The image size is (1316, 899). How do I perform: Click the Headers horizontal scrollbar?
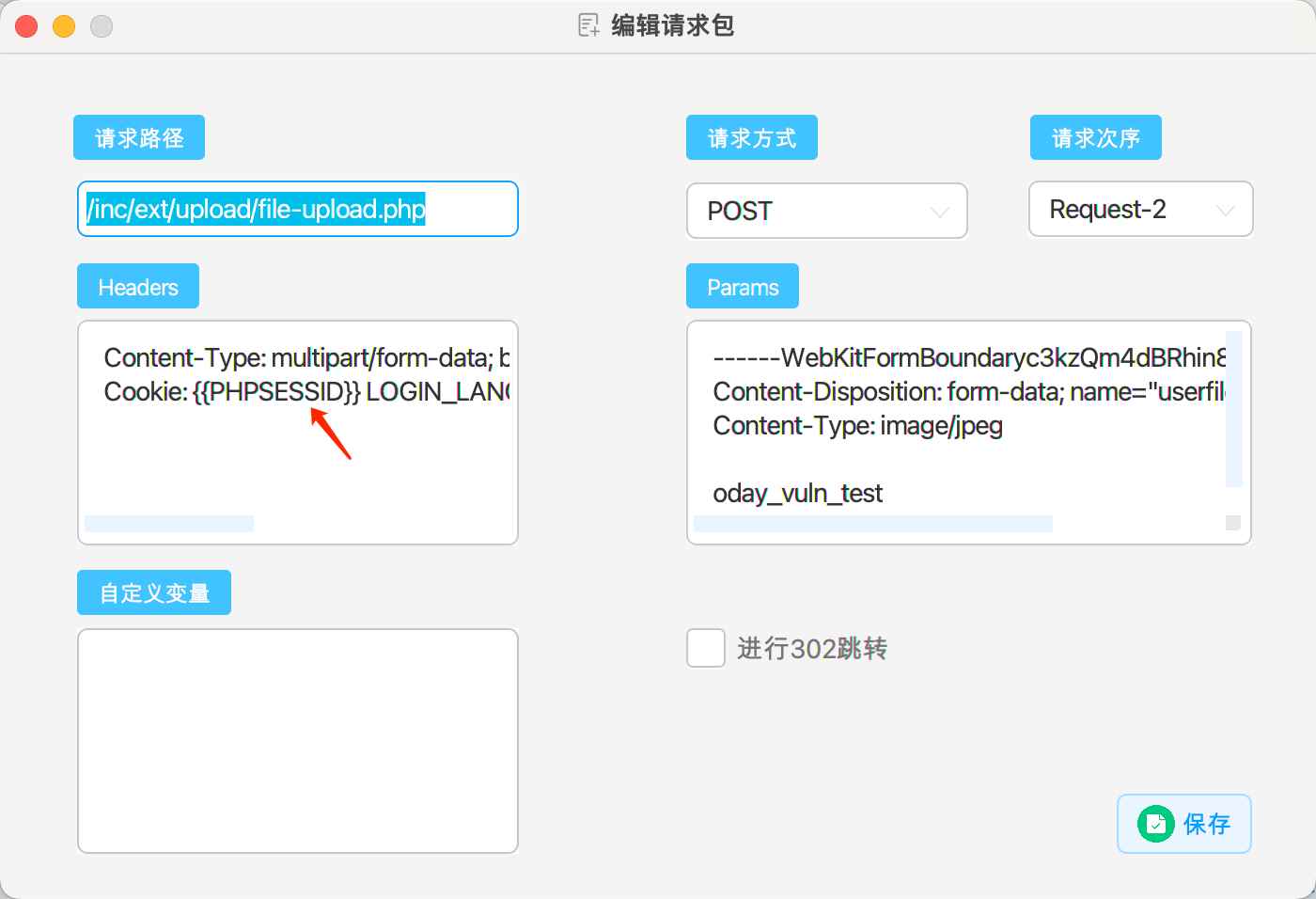169,523
